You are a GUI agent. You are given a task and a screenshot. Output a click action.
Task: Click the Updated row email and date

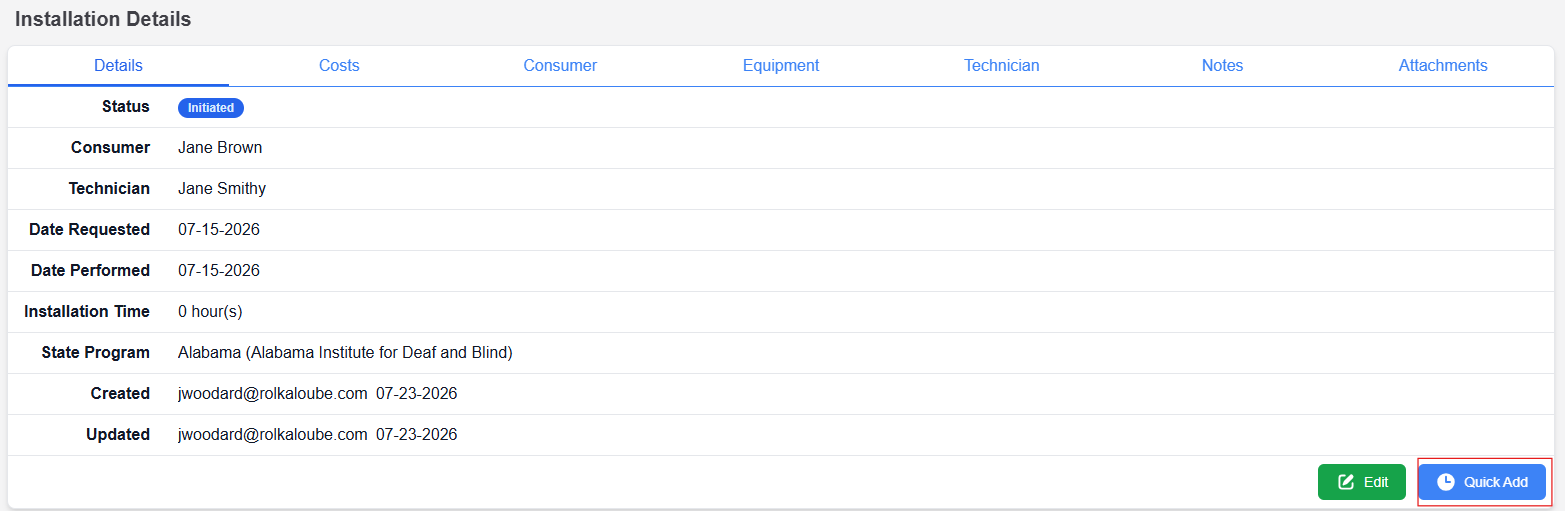pos(318,435)
